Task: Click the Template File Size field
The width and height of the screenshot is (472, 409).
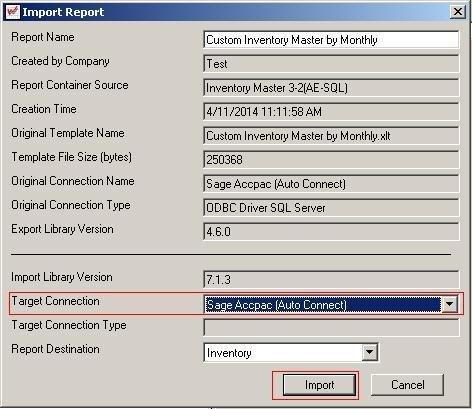Action: pyautogui.click(x=331, y=160)
